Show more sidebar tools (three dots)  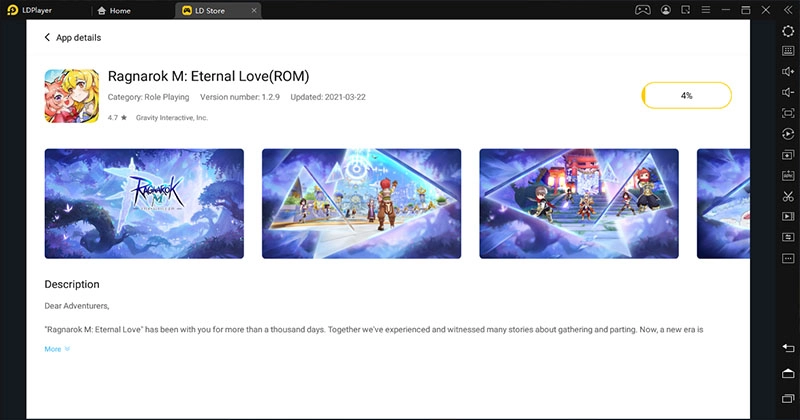click(x=788, y=258)
